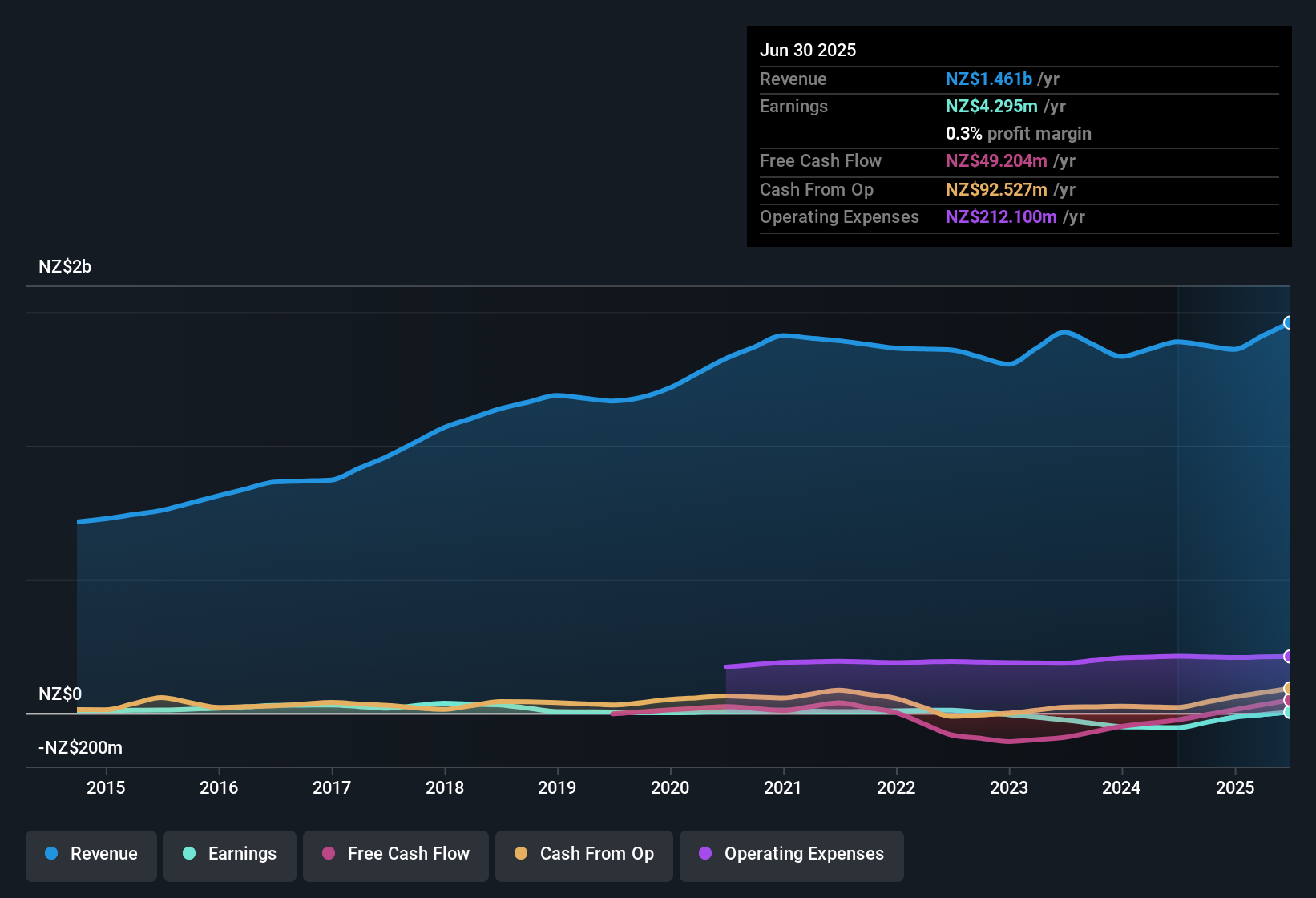
Task: Select the purple Operating Expenses end-point marker
Action: click(x=1288, y=657)
